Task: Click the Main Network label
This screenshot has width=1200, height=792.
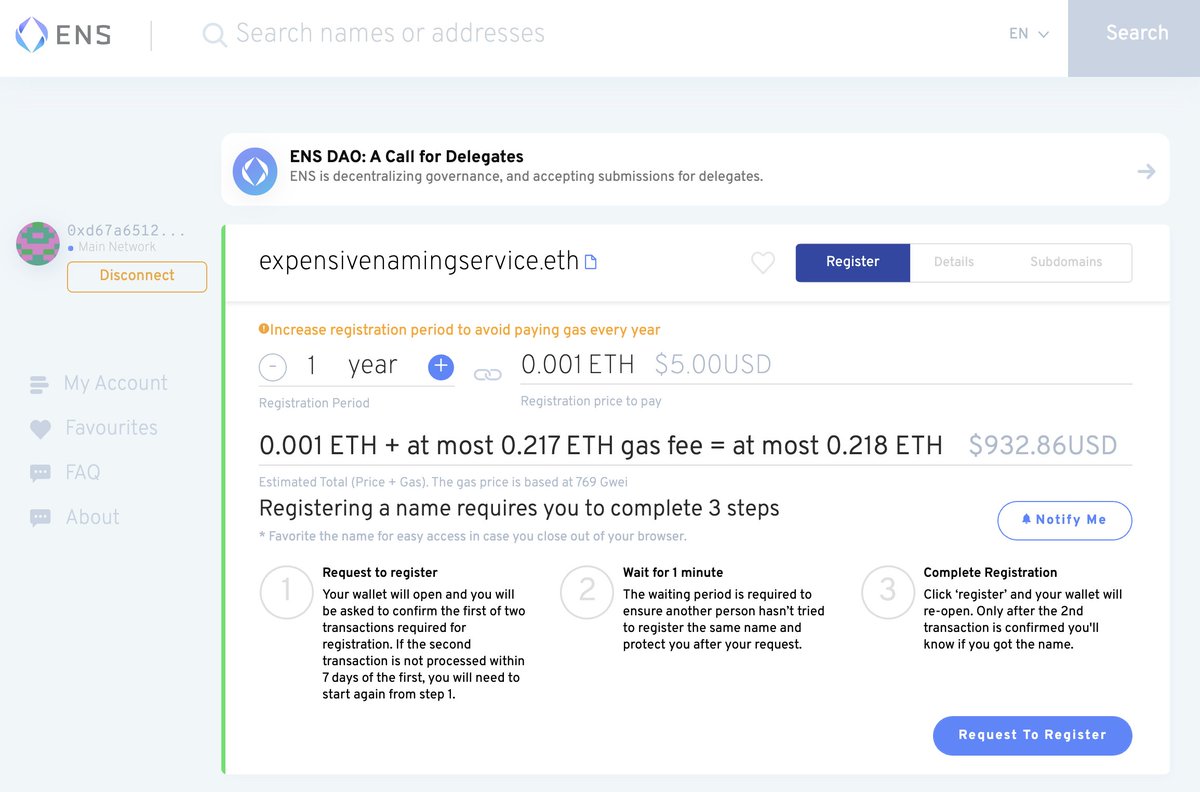Action: (117, 247)
